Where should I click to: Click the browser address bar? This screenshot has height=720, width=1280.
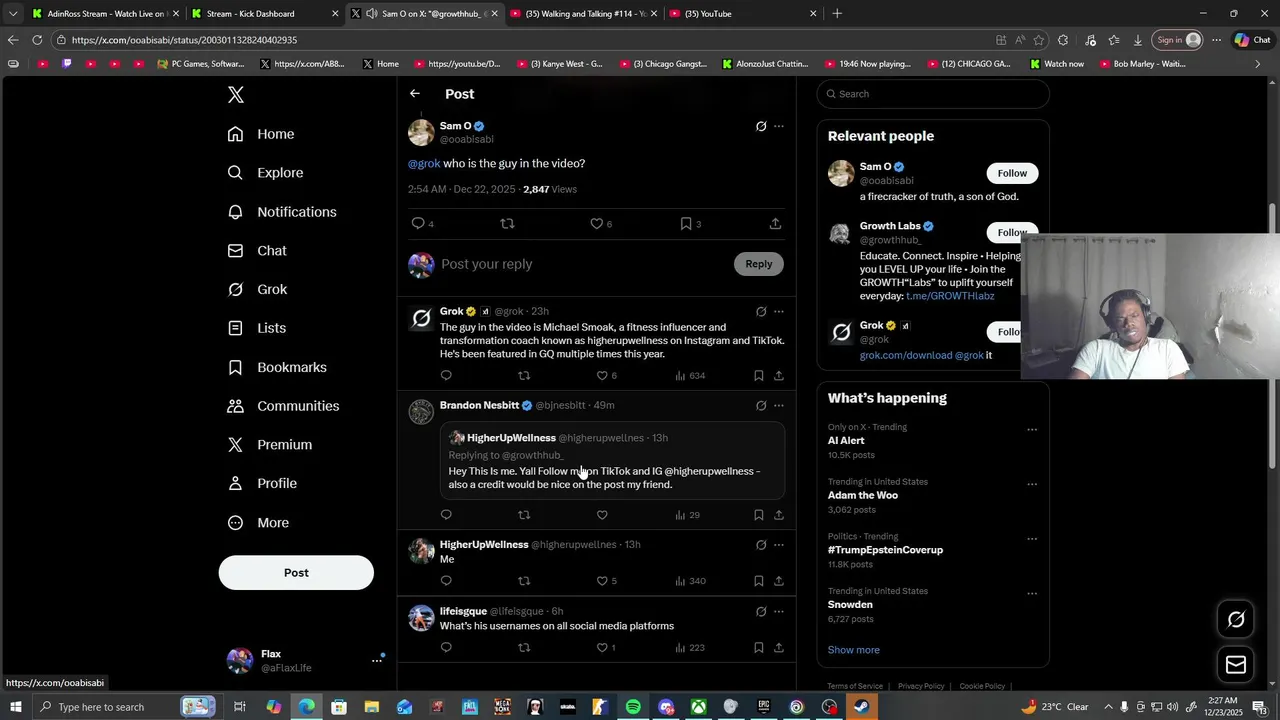[x=520, y=40]
